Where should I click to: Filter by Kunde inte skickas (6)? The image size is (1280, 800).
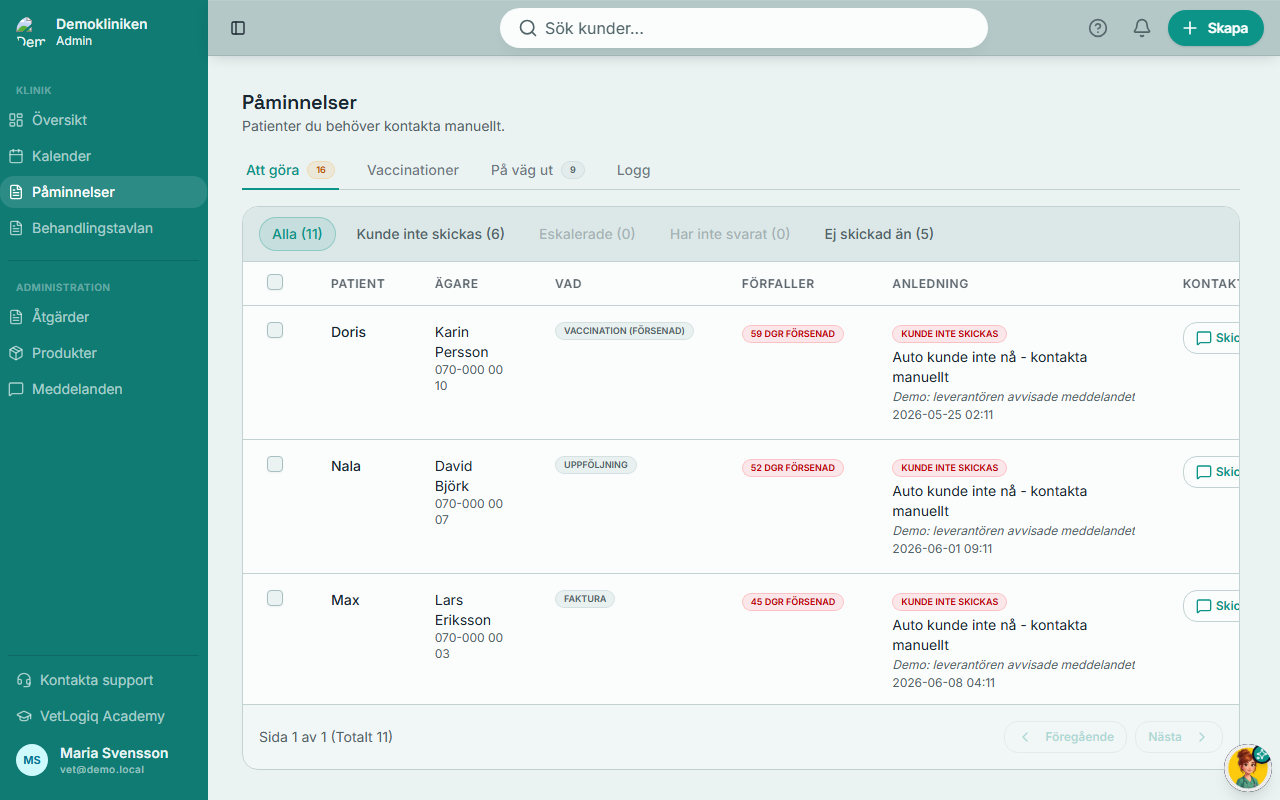tap(430, 234)
